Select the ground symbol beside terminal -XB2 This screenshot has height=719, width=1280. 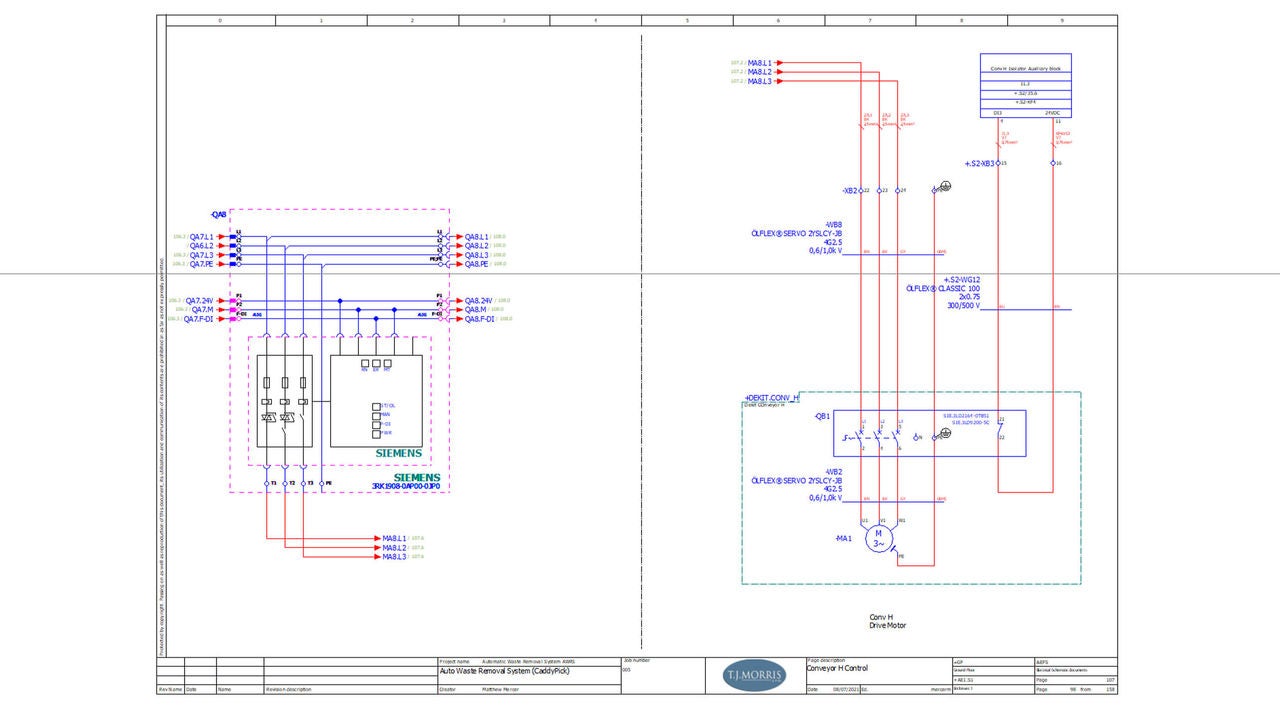click(x=945, y=185)
